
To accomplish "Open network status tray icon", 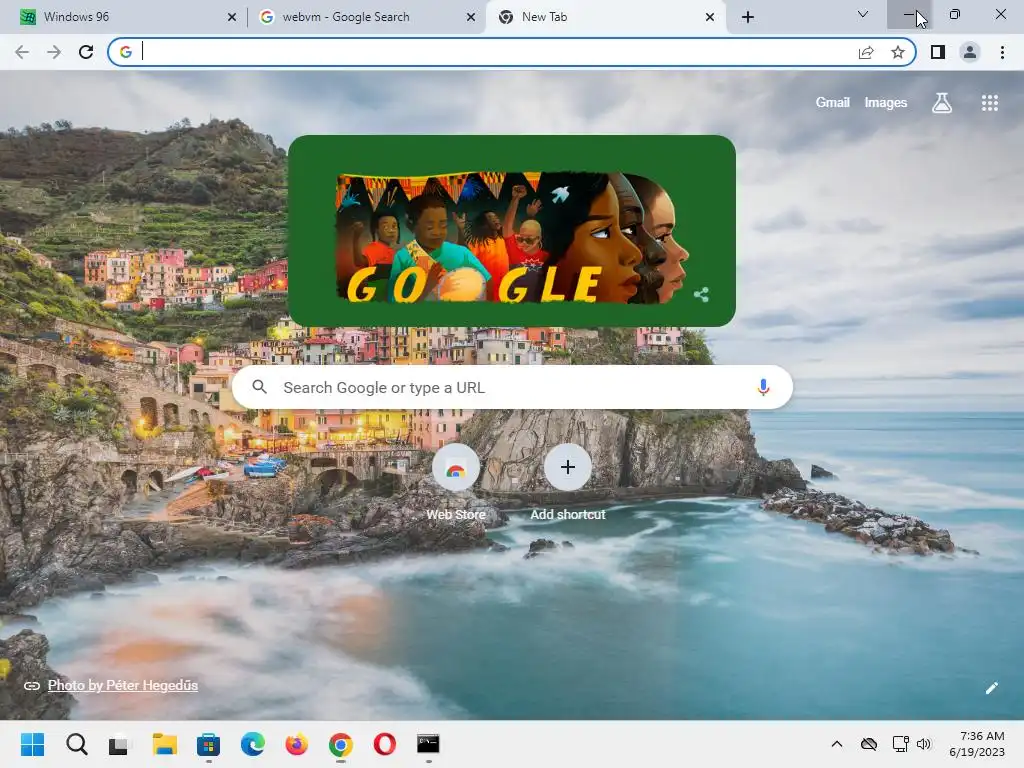I will point(900,744).
